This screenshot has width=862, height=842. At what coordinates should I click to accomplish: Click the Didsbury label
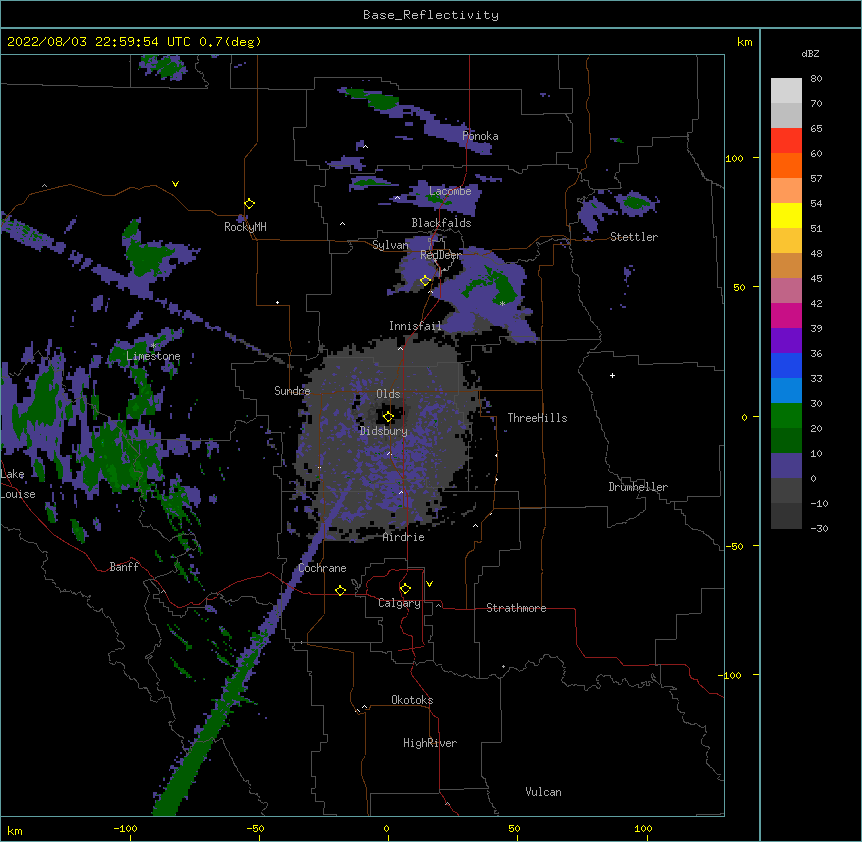(x=384, y=431)
